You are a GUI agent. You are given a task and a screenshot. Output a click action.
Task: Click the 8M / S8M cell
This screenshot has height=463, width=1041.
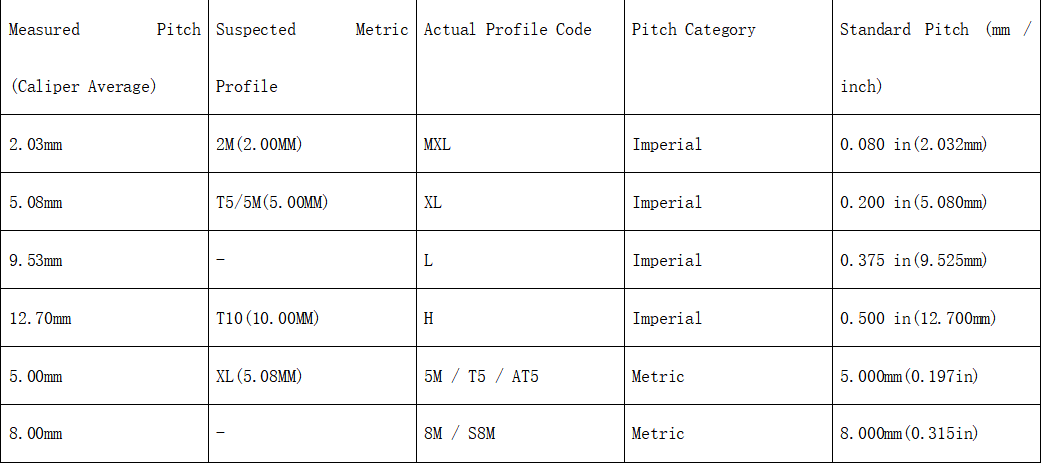pyautogui.click(x=520, y=433)
